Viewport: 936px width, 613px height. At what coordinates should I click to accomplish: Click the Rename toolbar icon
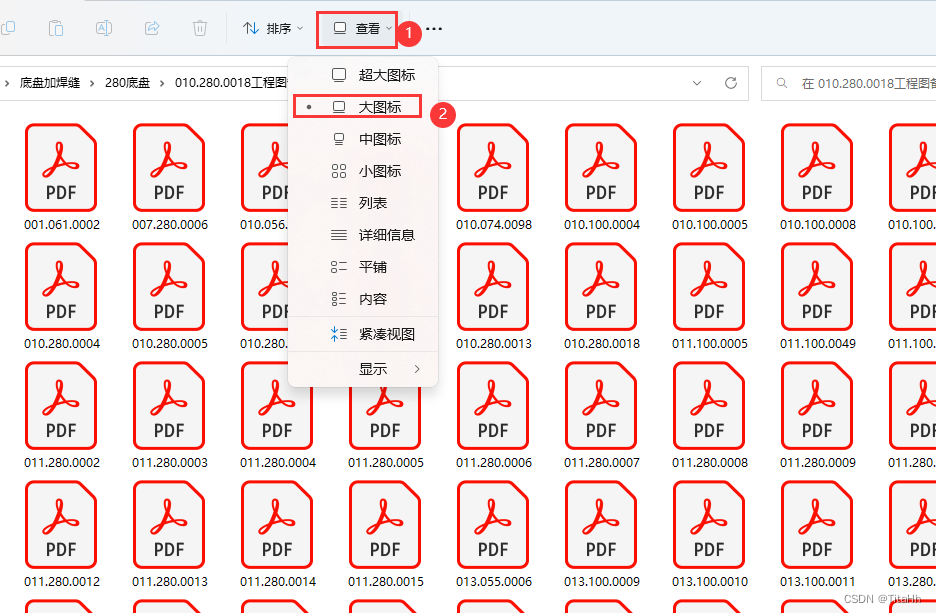104,28
